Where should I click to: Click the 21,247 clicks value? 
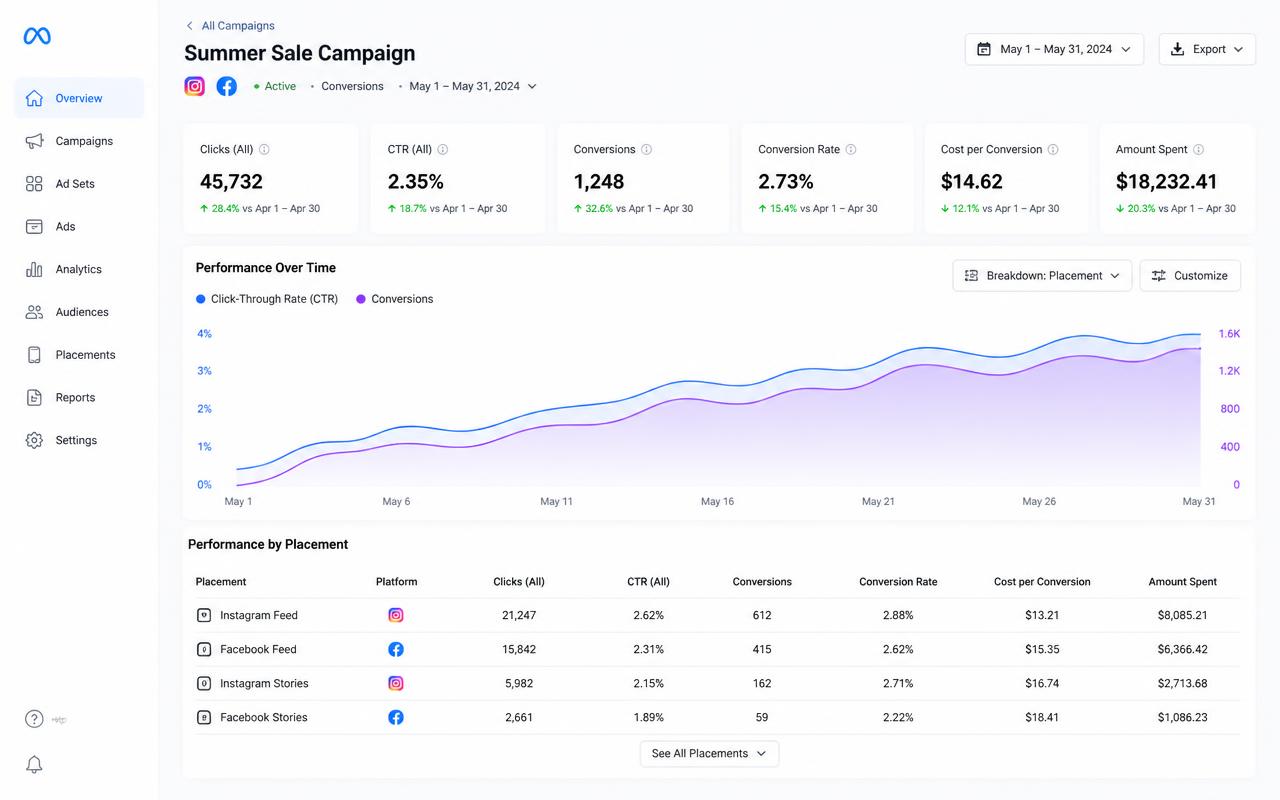(x=519, y=616)
